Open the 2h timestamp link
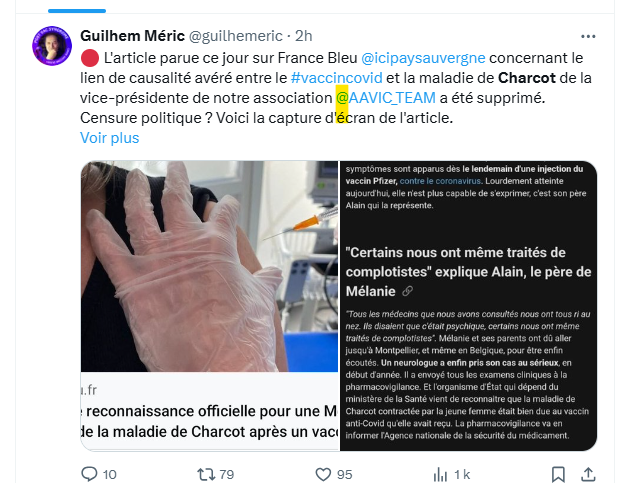Screen dimensions: 631x483 (303, 36)
